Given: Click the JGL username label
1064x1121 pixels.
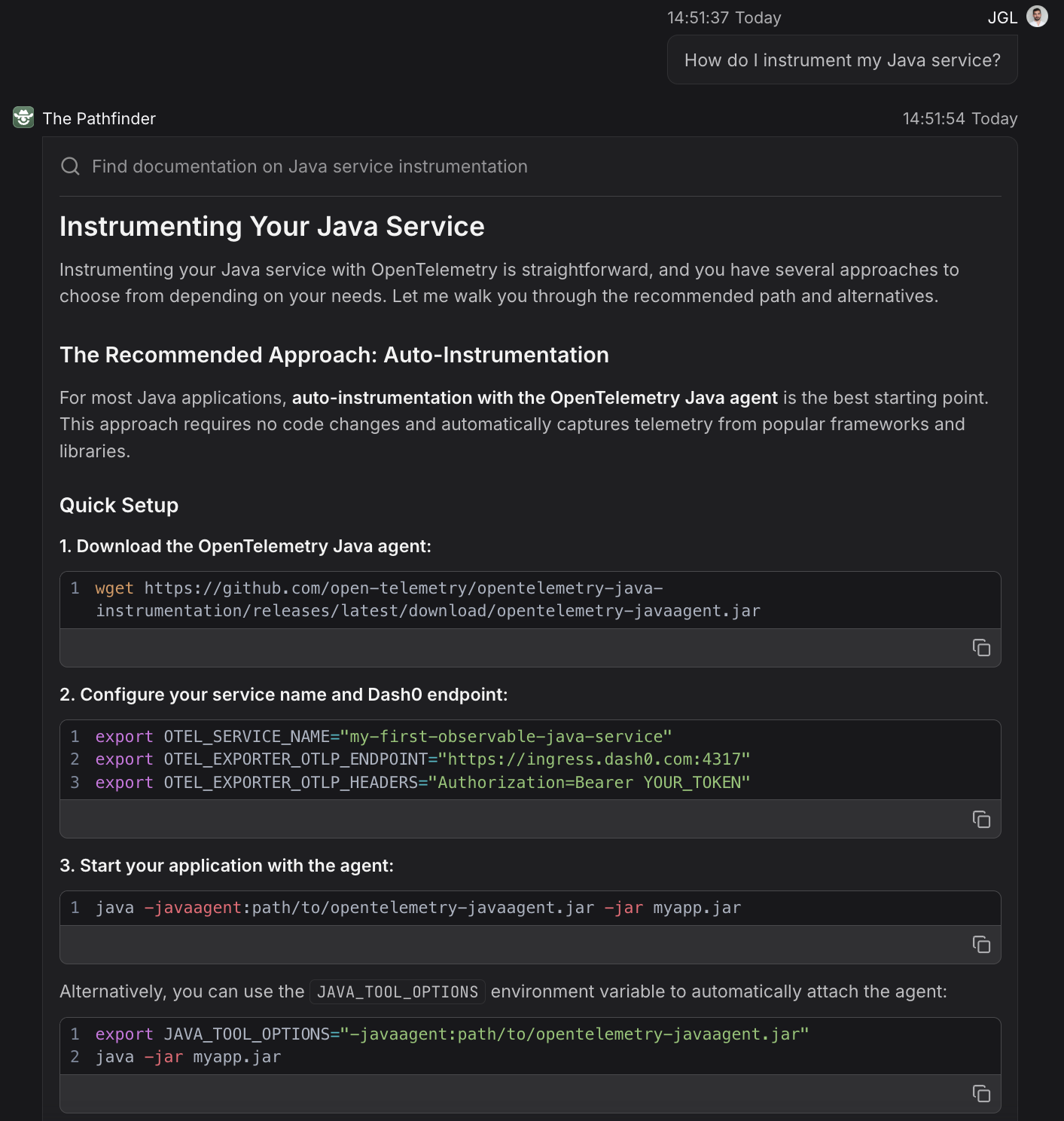Looking at the screenshot, I should [1002, 18].
